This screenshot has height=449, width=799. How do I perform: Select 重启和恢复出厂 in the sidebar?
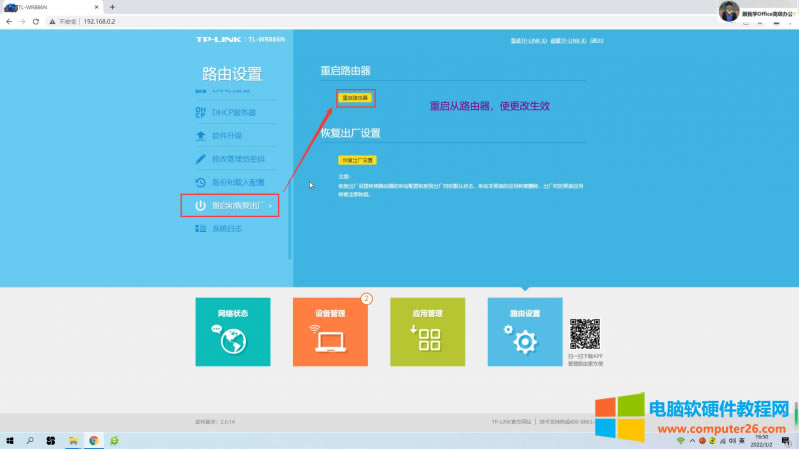(230, 205)
